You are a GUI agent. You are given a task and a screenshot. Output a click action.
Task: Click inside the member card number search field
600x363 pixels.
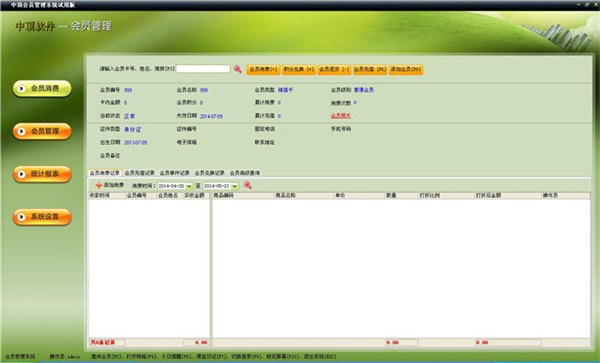203,69
